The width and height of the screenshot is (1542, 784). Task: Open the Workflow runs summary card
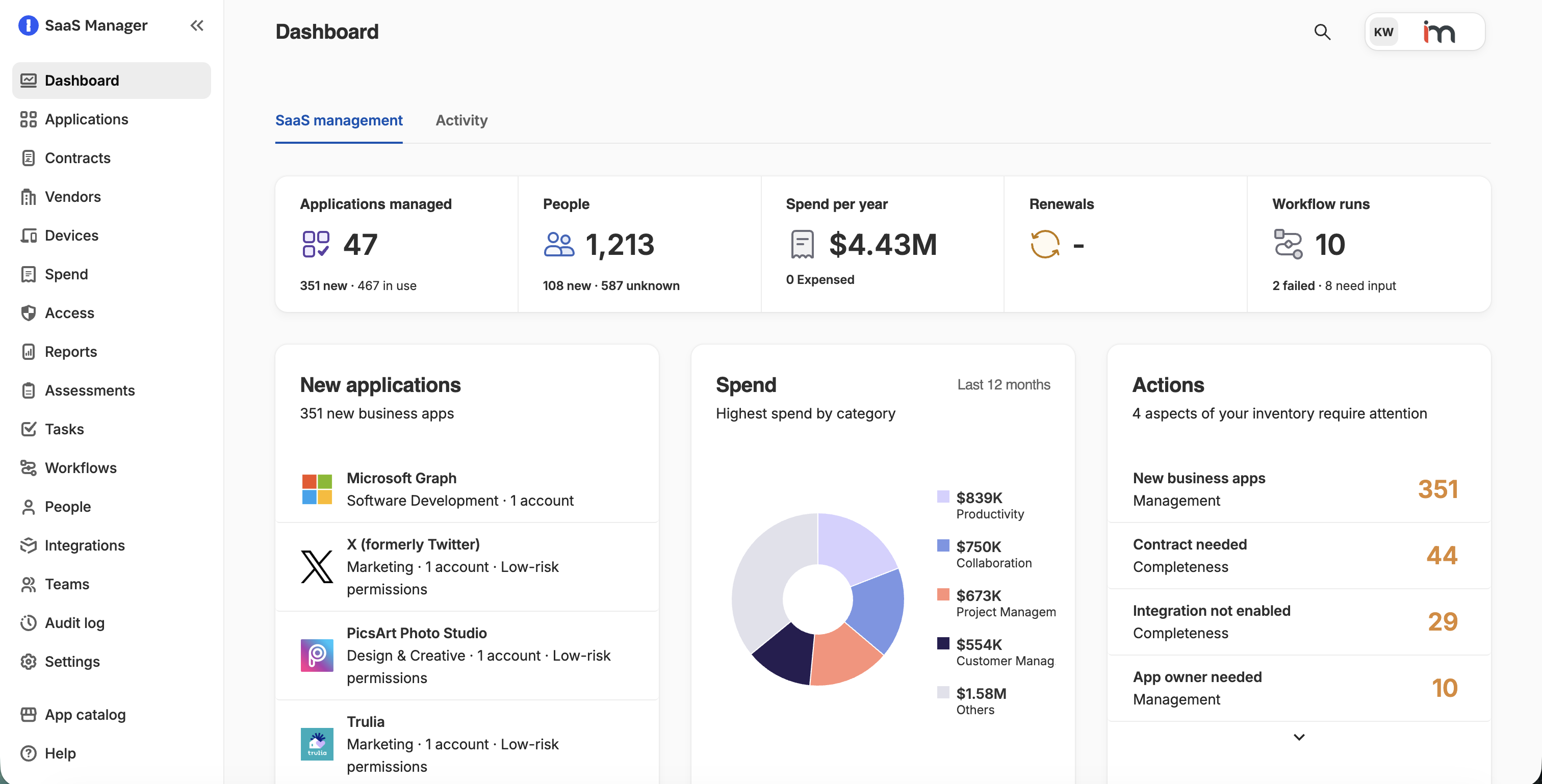coord(1368,244)
